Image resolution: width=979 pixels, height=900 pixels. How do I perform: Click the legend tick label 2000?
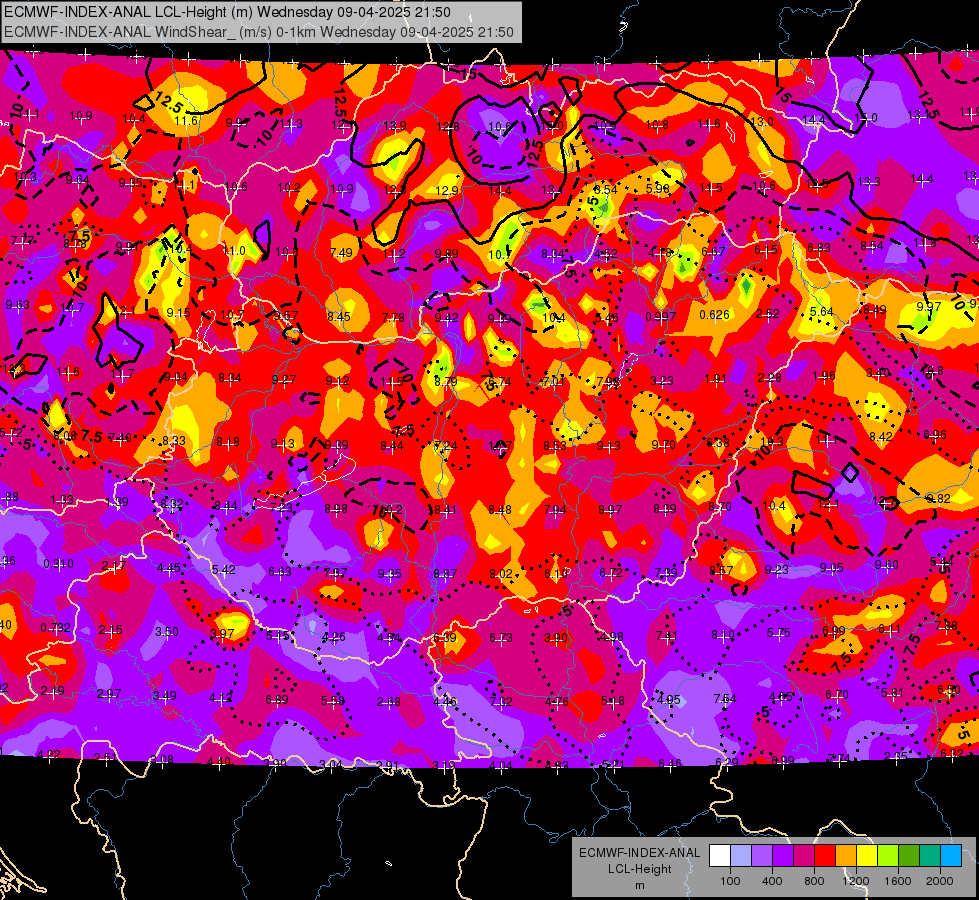tap(940, 881)
